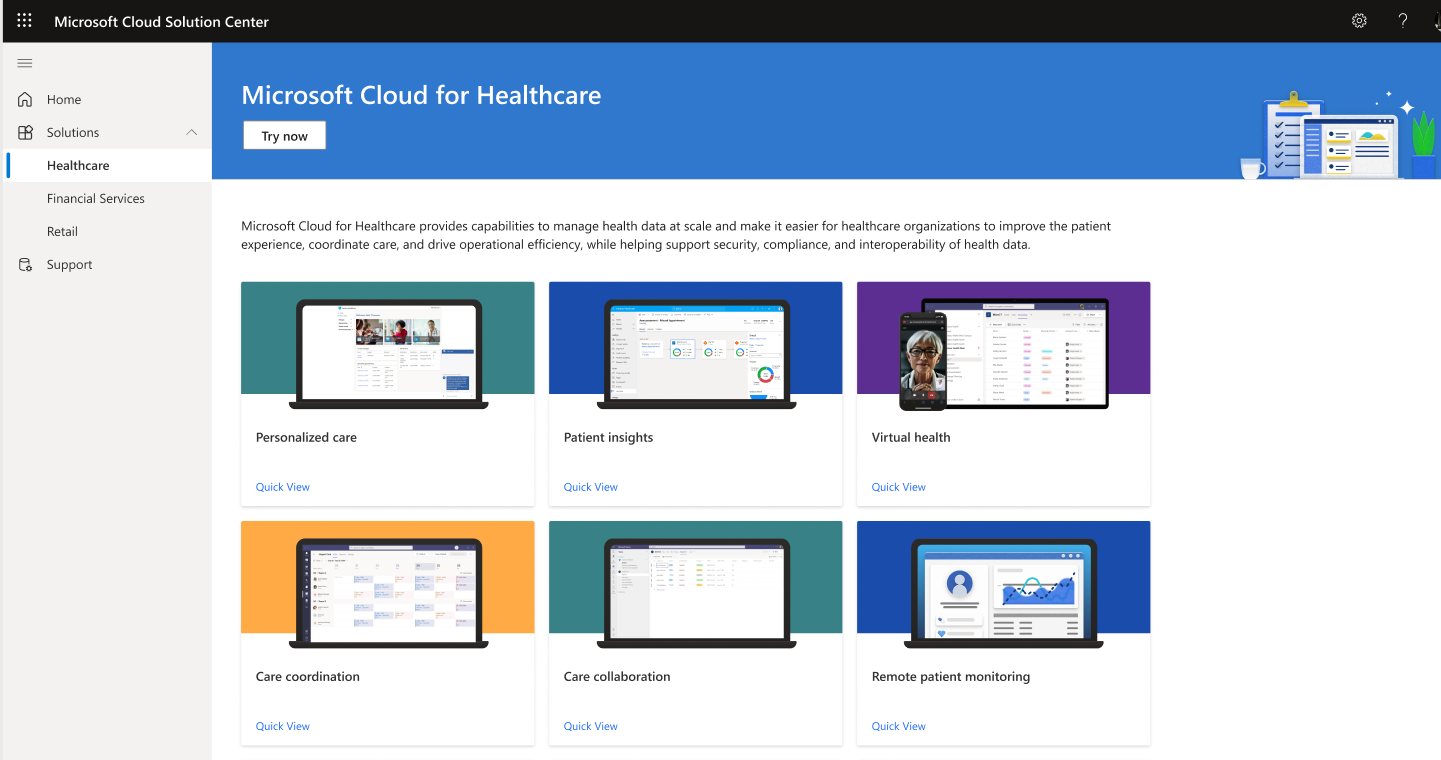
Task: Click the Patient insights title
Action: (x=608, y=437)
